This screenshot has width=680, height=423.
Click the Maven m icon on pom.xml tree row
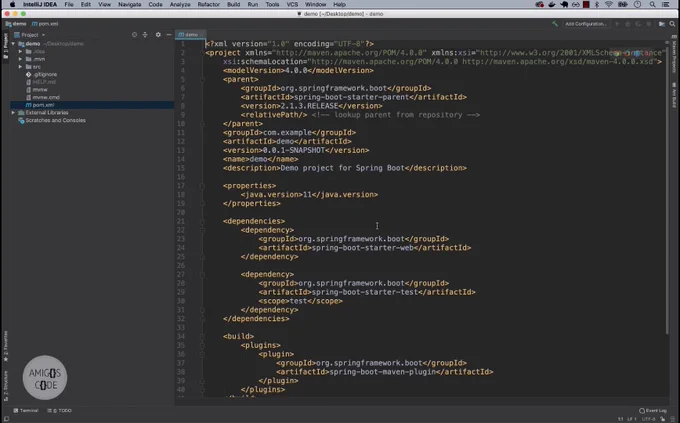[x=29, y=105]
